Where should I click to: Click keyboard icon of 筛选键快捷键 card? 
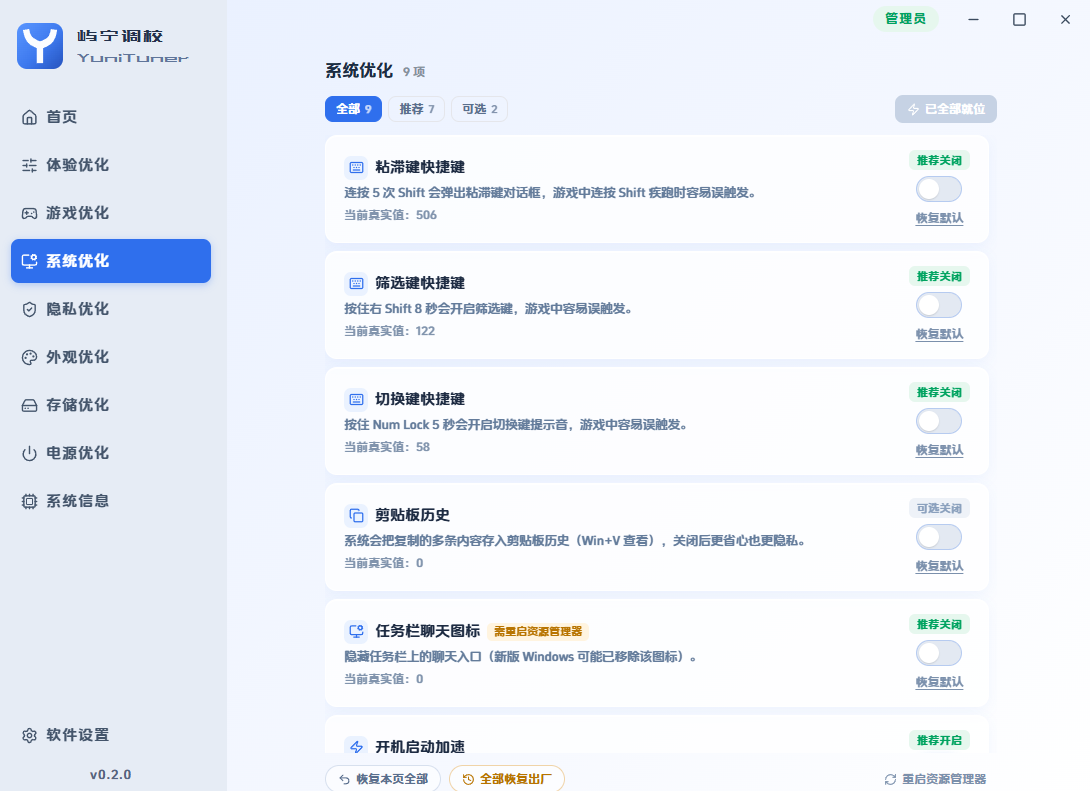click(x=356, y=283)
